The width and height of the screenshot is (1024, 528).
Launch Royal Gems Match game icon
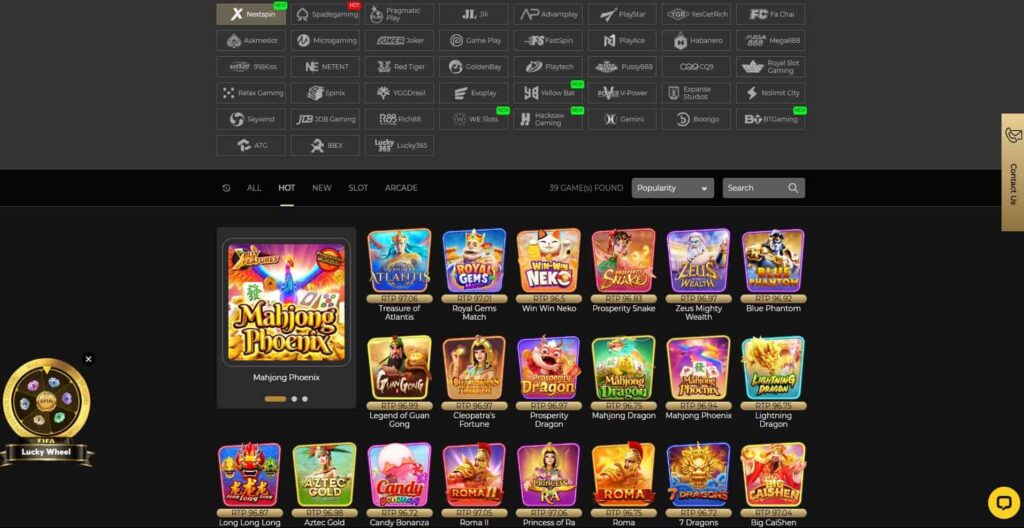pos(474,260)
